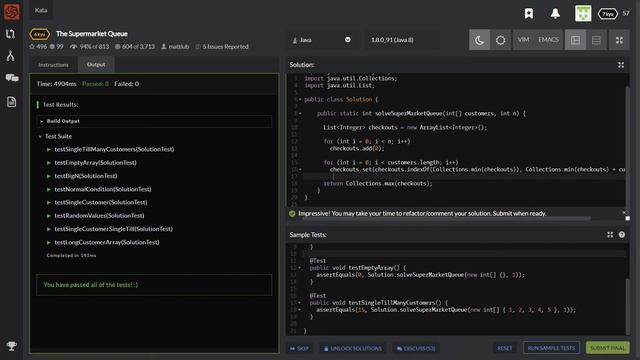Switch to the Instructions tab
This screenshot has height=360, width=640.
click(53, 65)
